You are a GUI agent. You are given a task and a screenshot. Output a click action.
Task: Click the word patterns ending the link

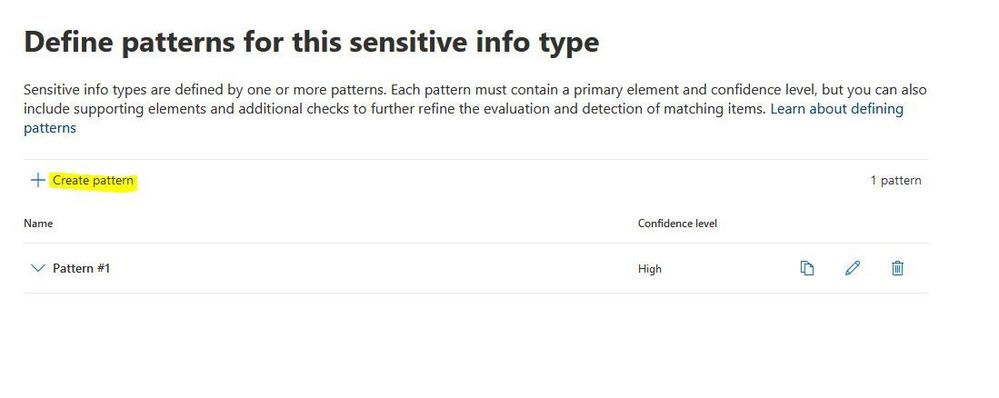click(x=50, y=128)
